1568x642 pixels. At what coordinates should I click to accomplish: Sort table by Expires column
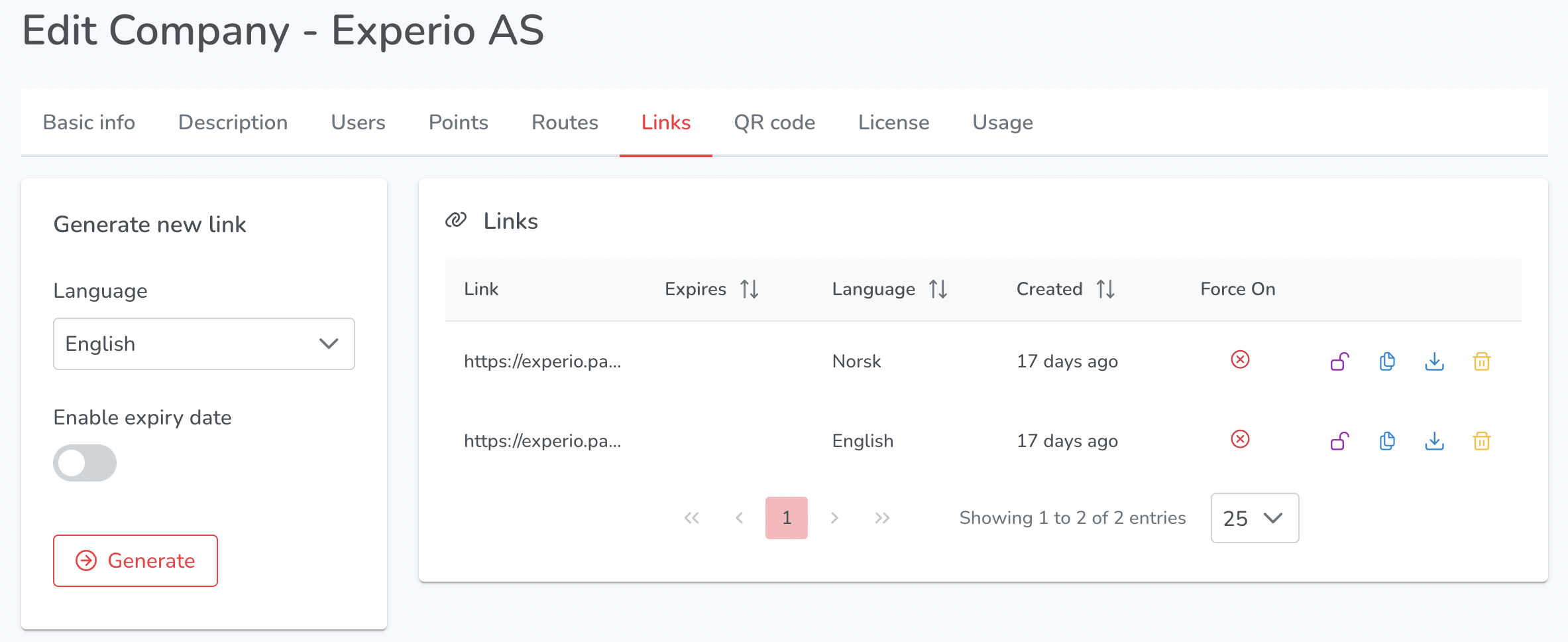(x=750, y=289)
